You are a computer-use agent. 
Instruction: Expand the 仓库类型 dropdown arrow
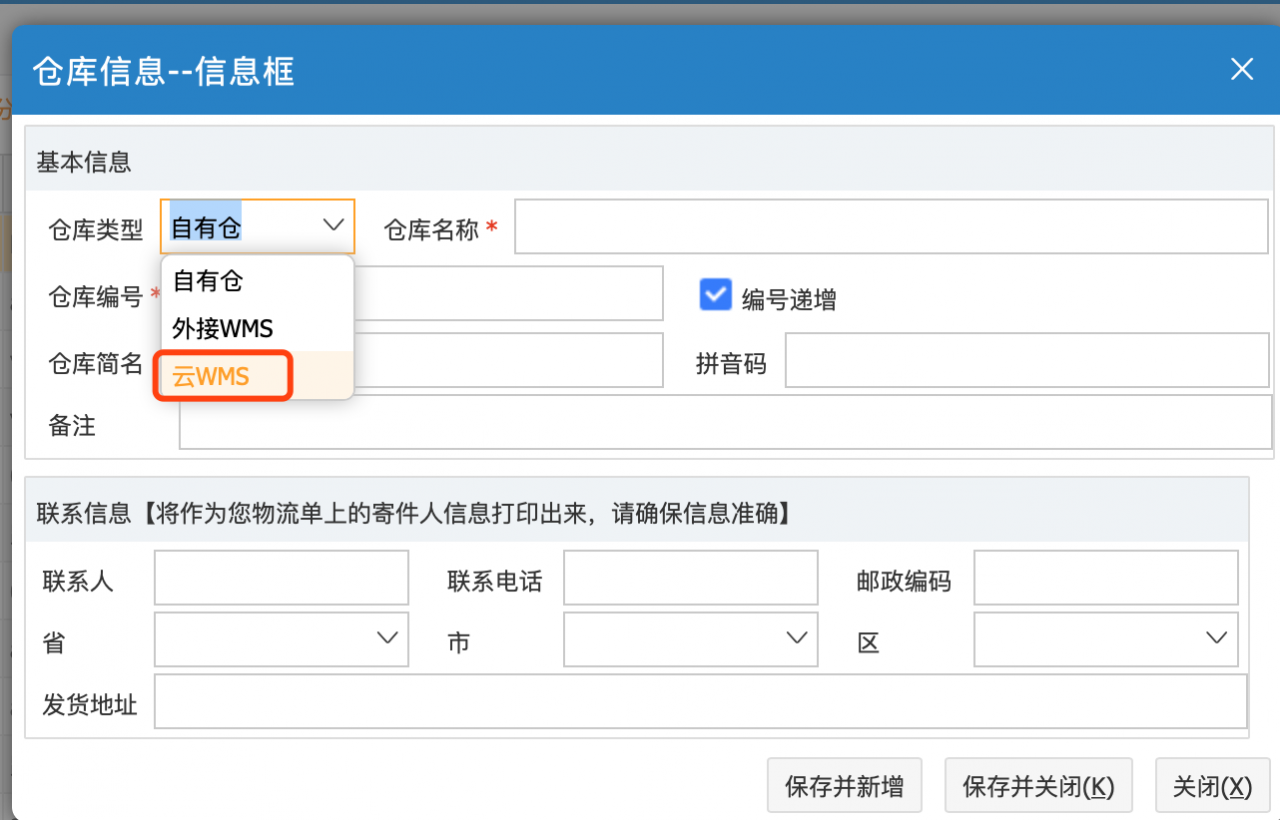coord(333,226)
